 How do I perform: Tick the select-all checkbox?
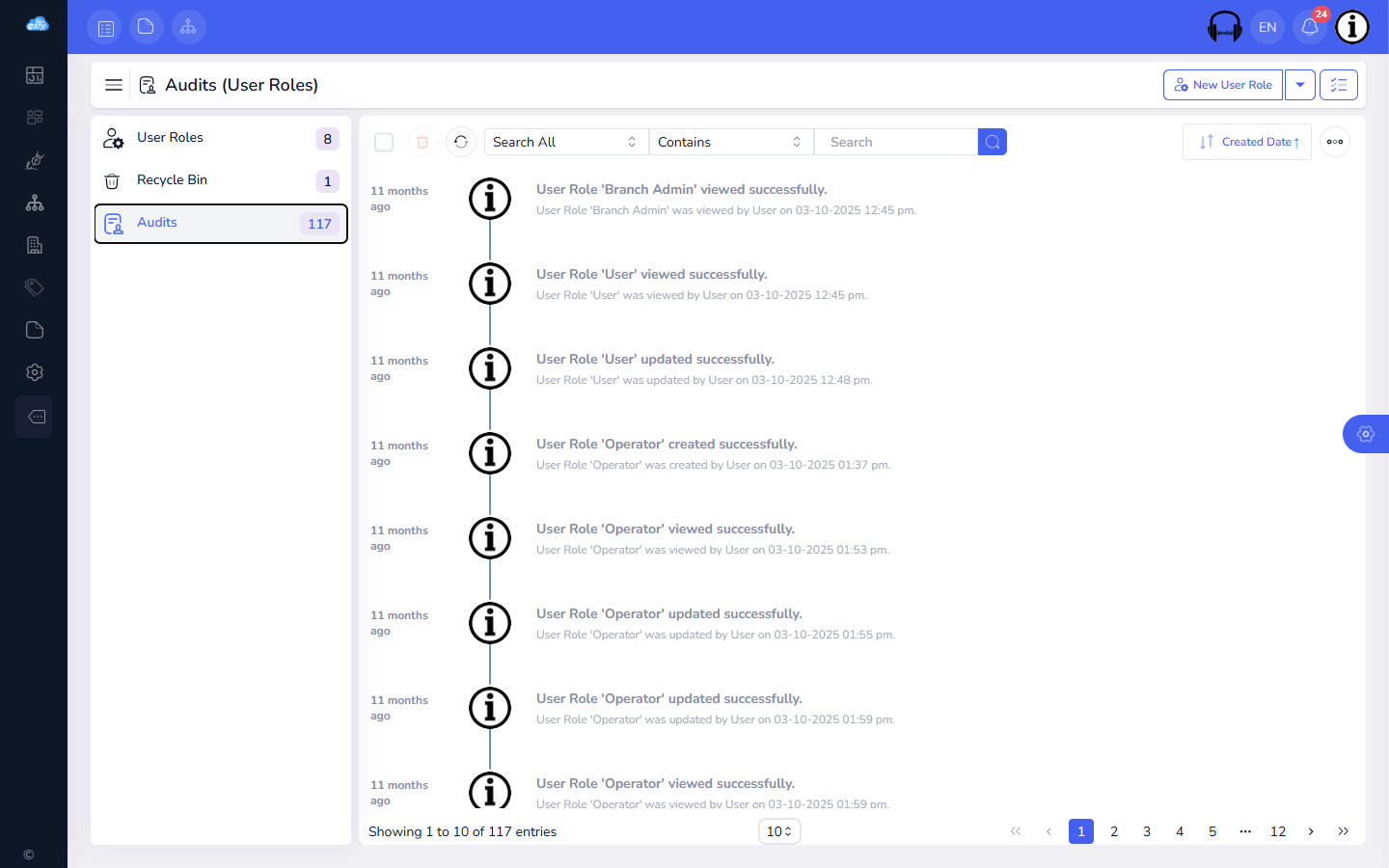tap(384, 142)
